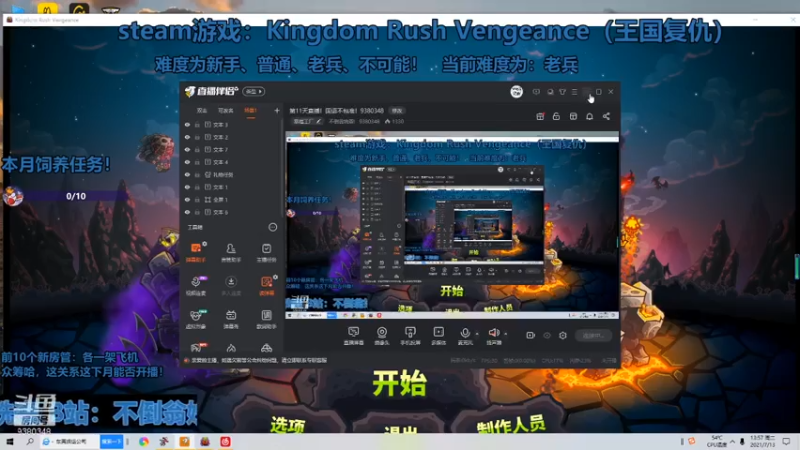Toggle the lock on the 文本 3 source

(x=197, y=124)
